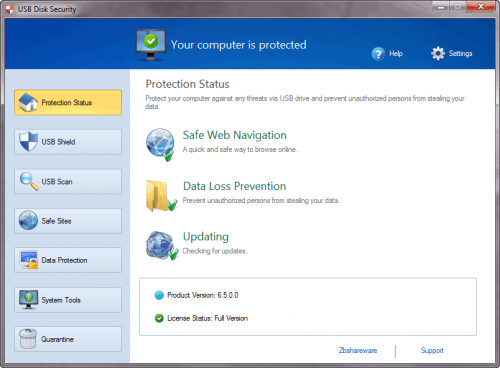Click the Updating globe icon
500x368 pixels.
click(162, 246)
